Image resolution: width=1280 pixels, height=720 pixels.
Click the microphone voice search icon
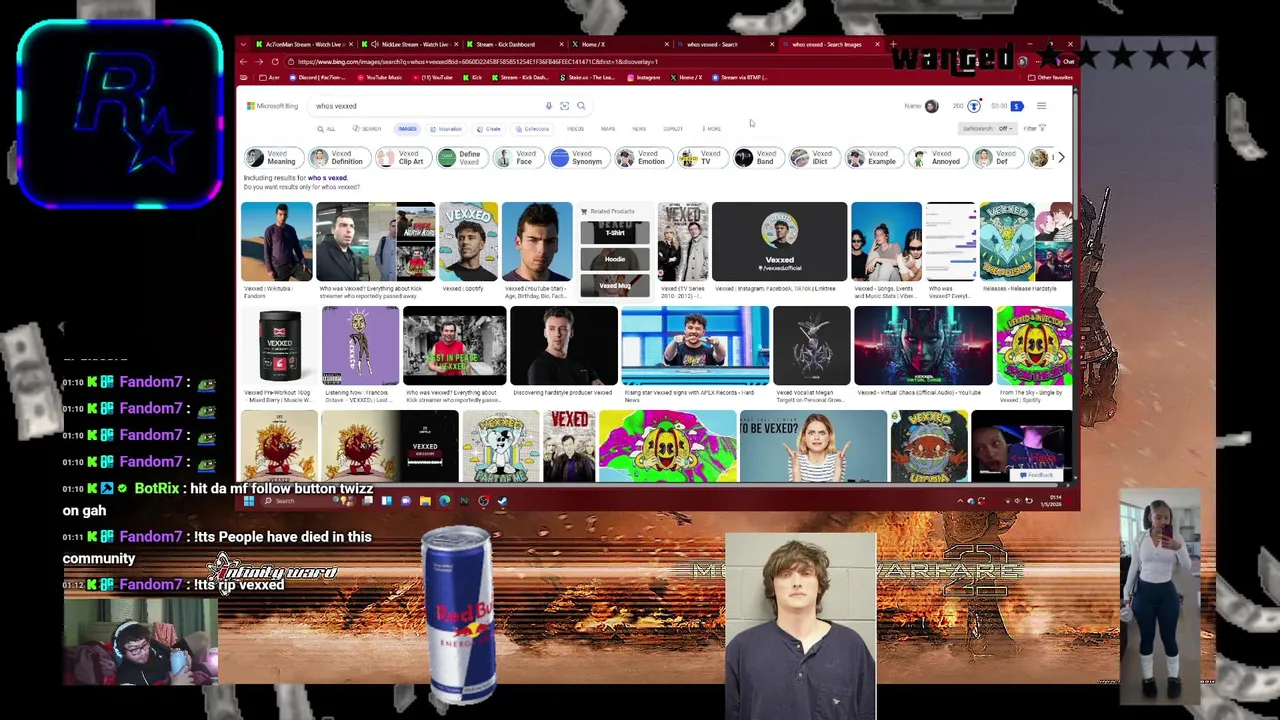[548, 106]
